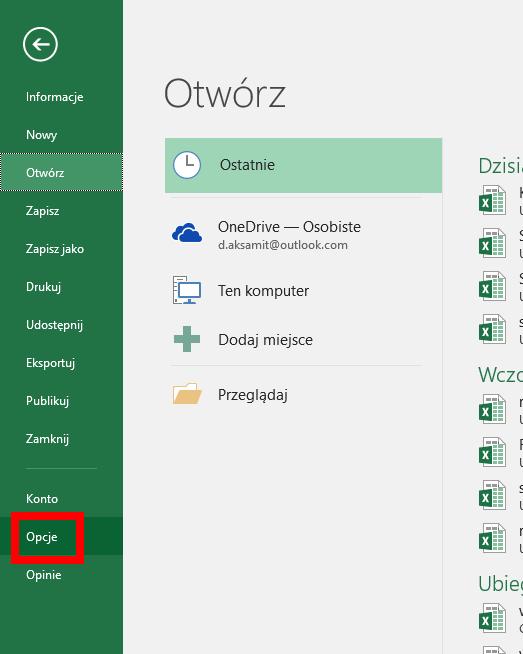The width and height of the screenshot is (523, 654).
Task: Click the clock icon beside Ostatnie
Action: [x=187, y=165]
